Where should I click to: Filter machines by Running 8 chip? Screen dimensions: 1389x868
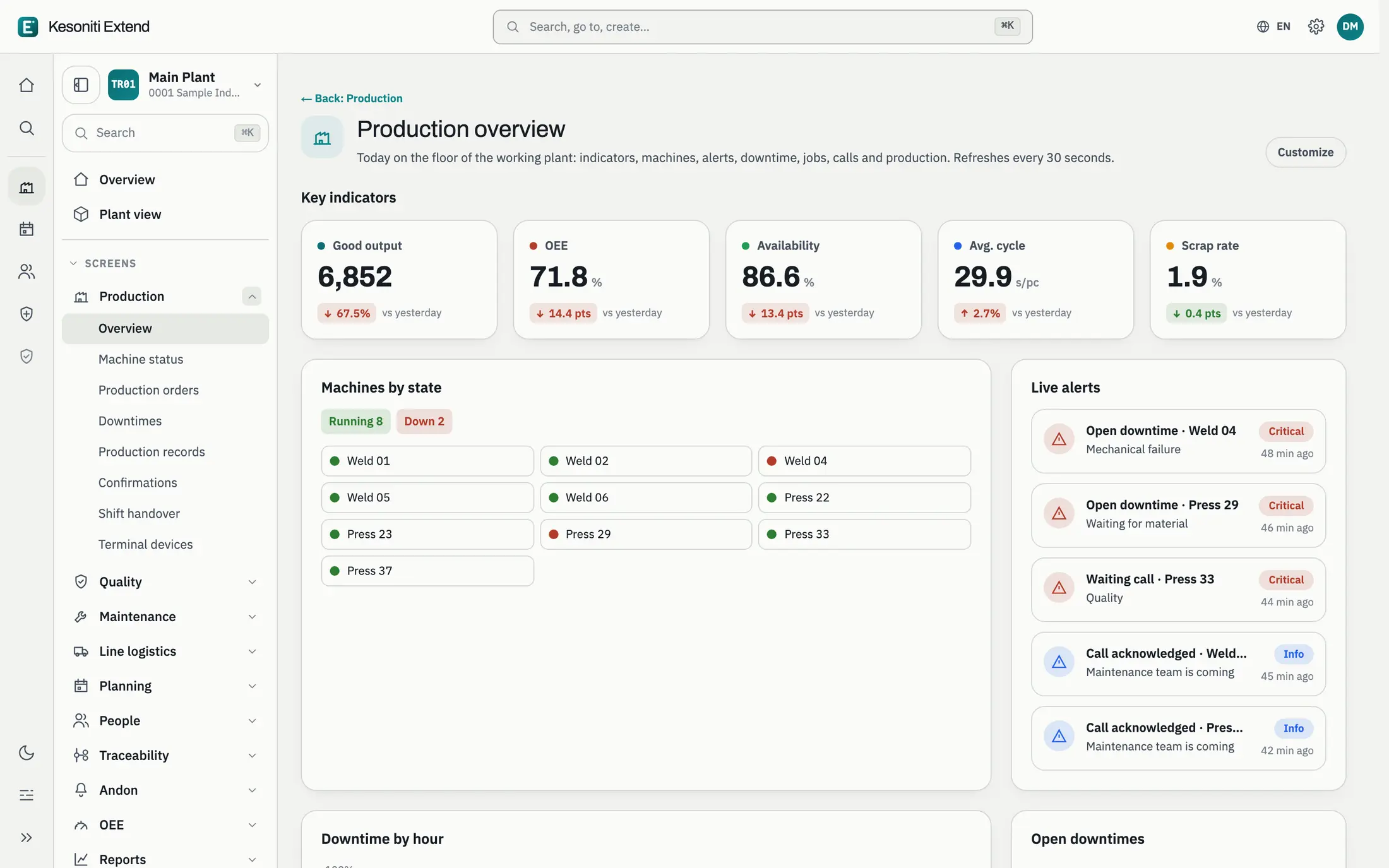355,421
